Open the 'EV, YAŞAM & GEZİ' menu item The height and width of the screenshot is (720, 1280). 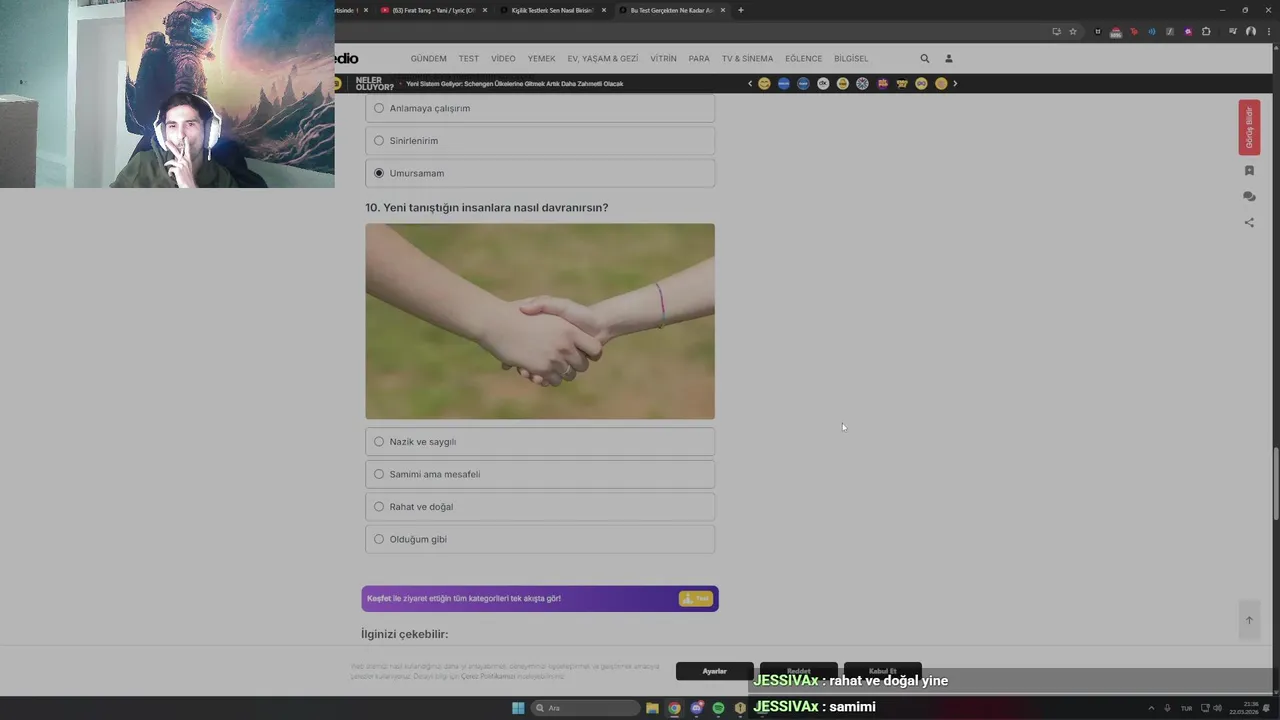602,59
